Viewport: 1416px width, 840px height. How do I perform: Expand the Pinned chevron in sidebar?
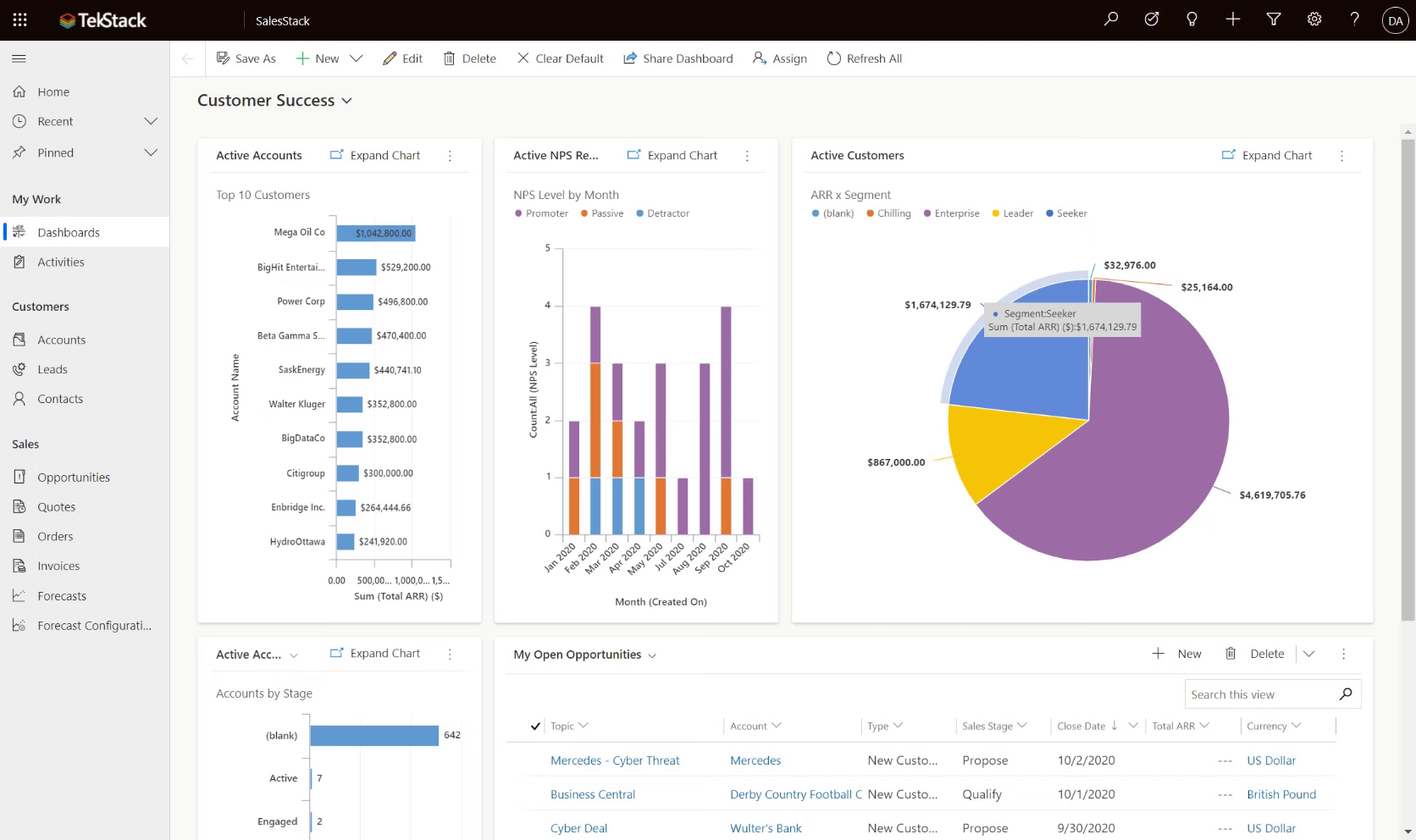pos(151,152)
